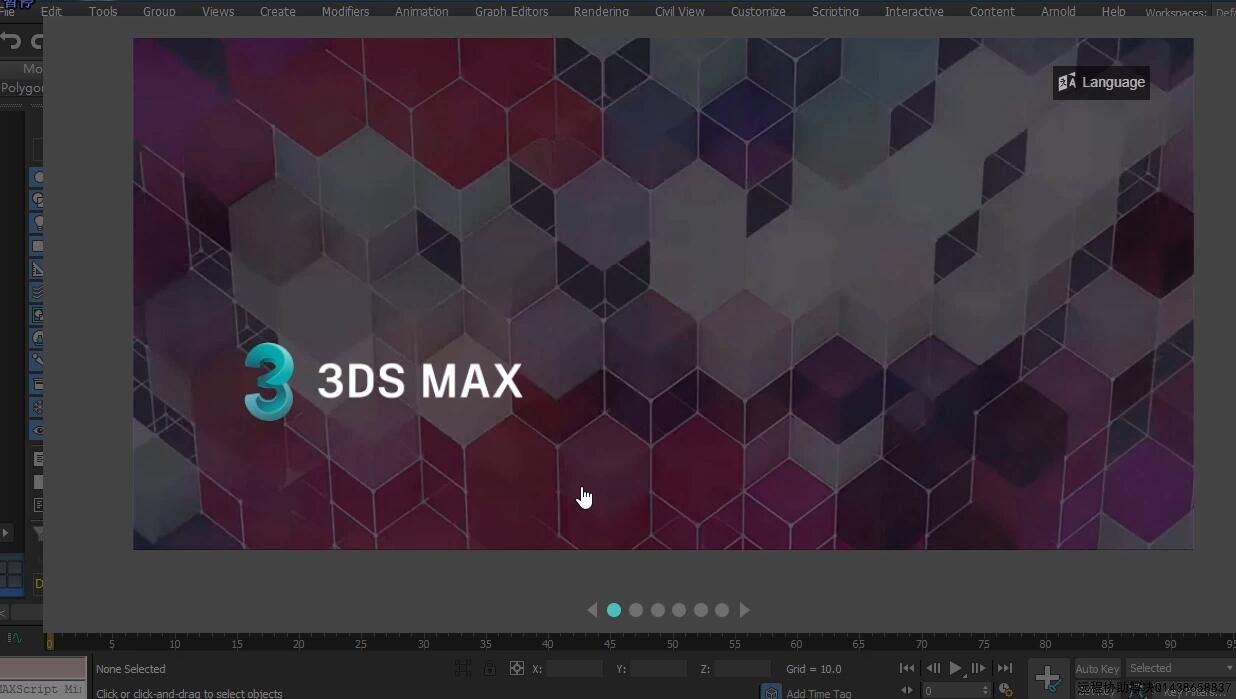The height and width of the screenshot is (699, 1236).
Task: Click the cube icon beside Add Time Tag
Action: (x=770, y=691)
